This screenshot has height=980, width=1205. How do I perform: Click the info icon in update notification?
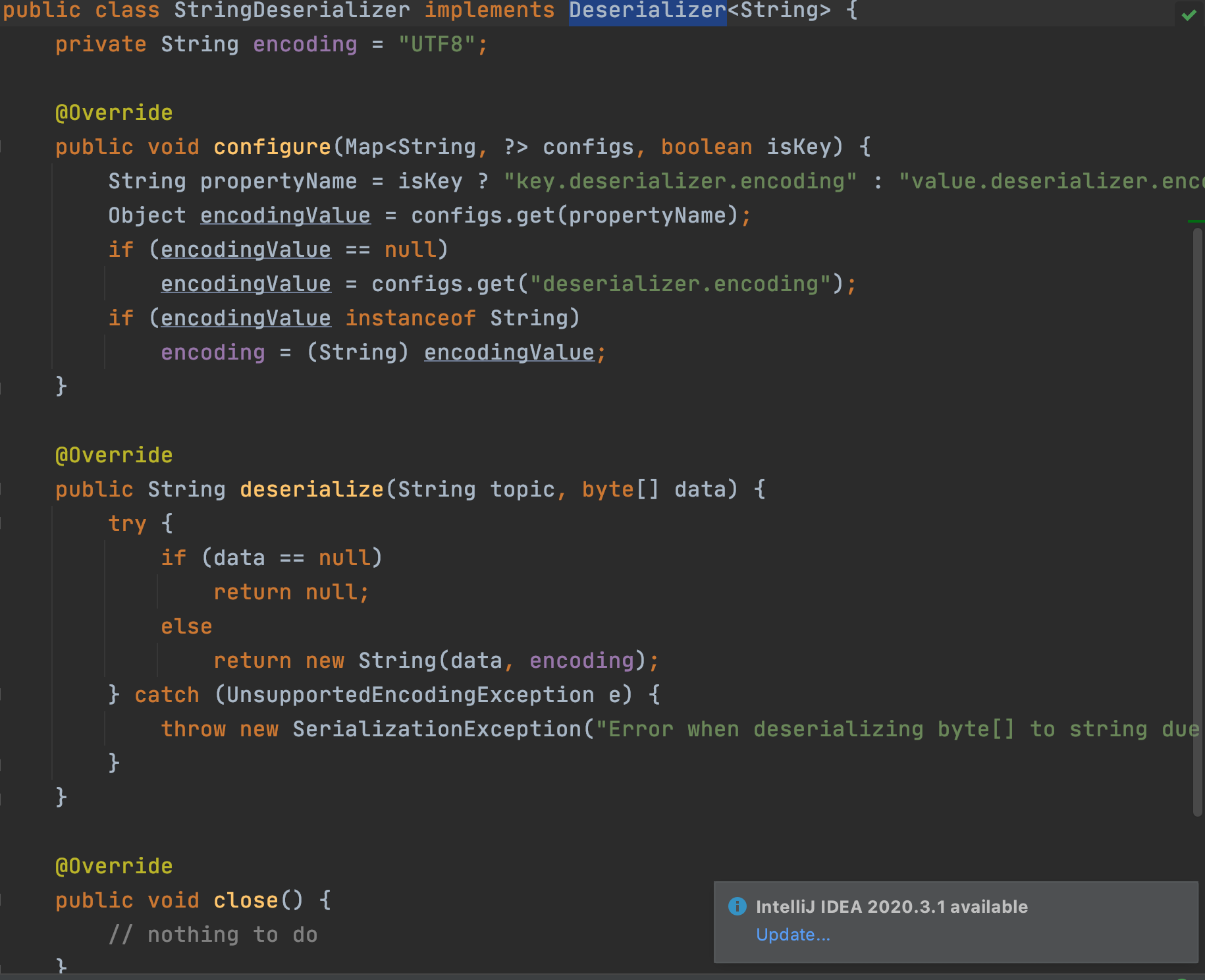pos(737,906)
